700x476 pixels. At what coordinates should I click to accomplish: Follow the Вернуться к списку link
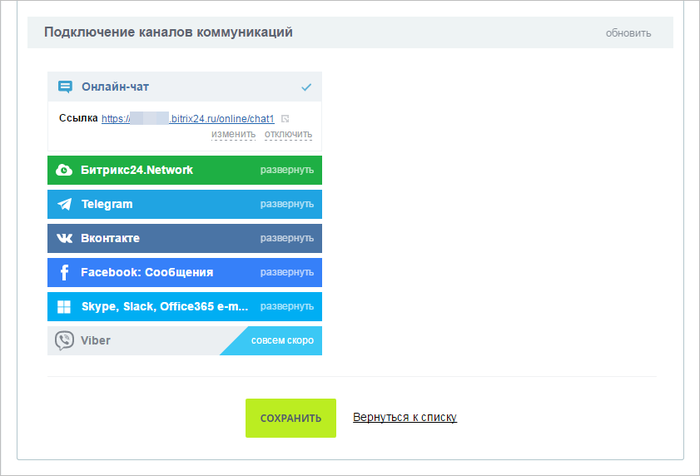(405, 418)
